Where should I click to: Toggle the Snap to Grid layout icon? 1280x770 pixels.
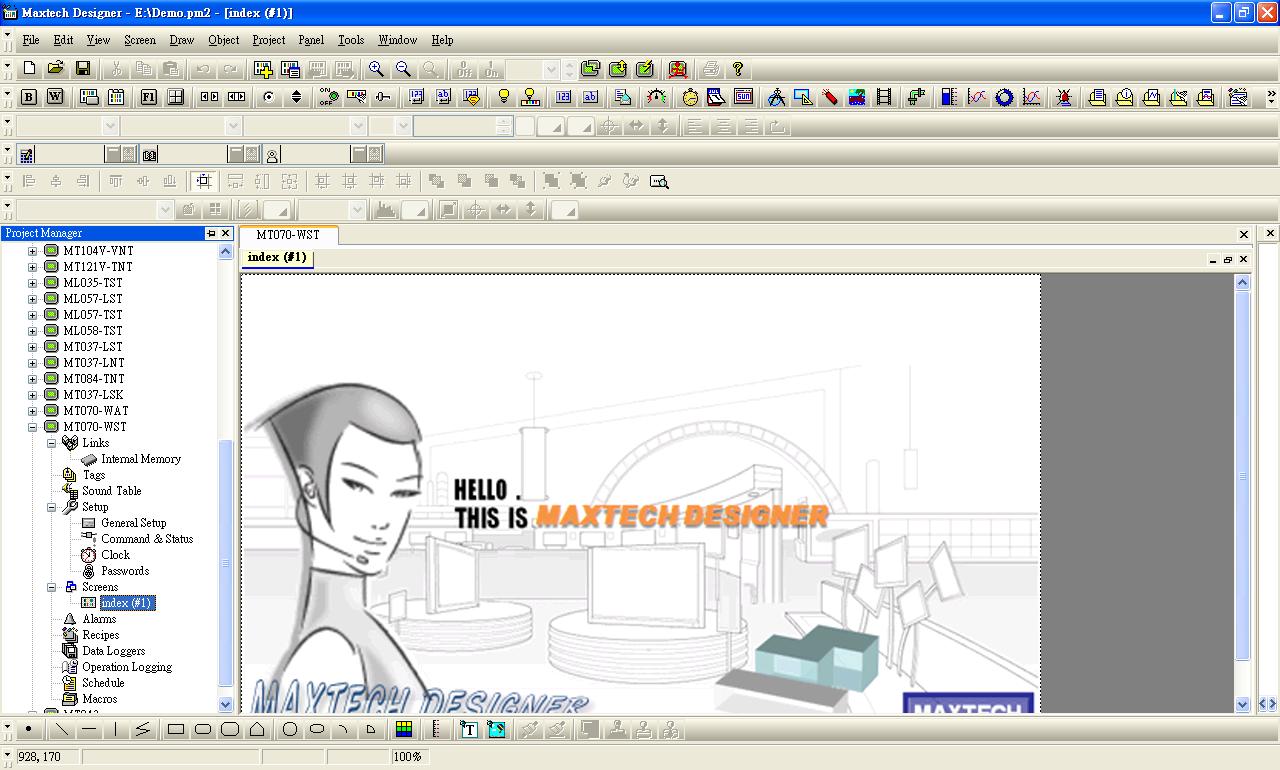click(204, 181)
